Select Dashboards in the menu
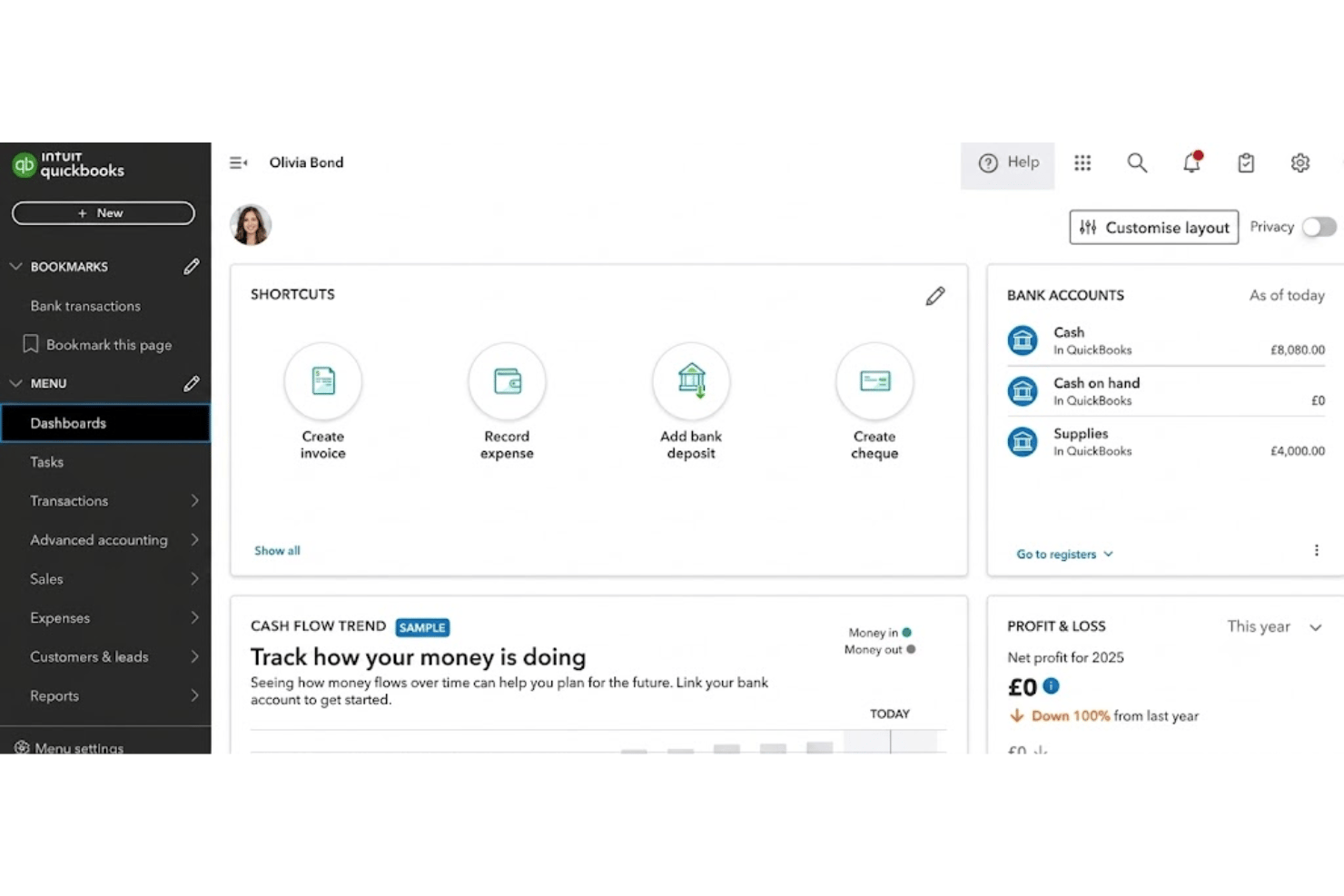Image resolution: width=1344 pixels, height=896 pixels. [x=105, y=423]
